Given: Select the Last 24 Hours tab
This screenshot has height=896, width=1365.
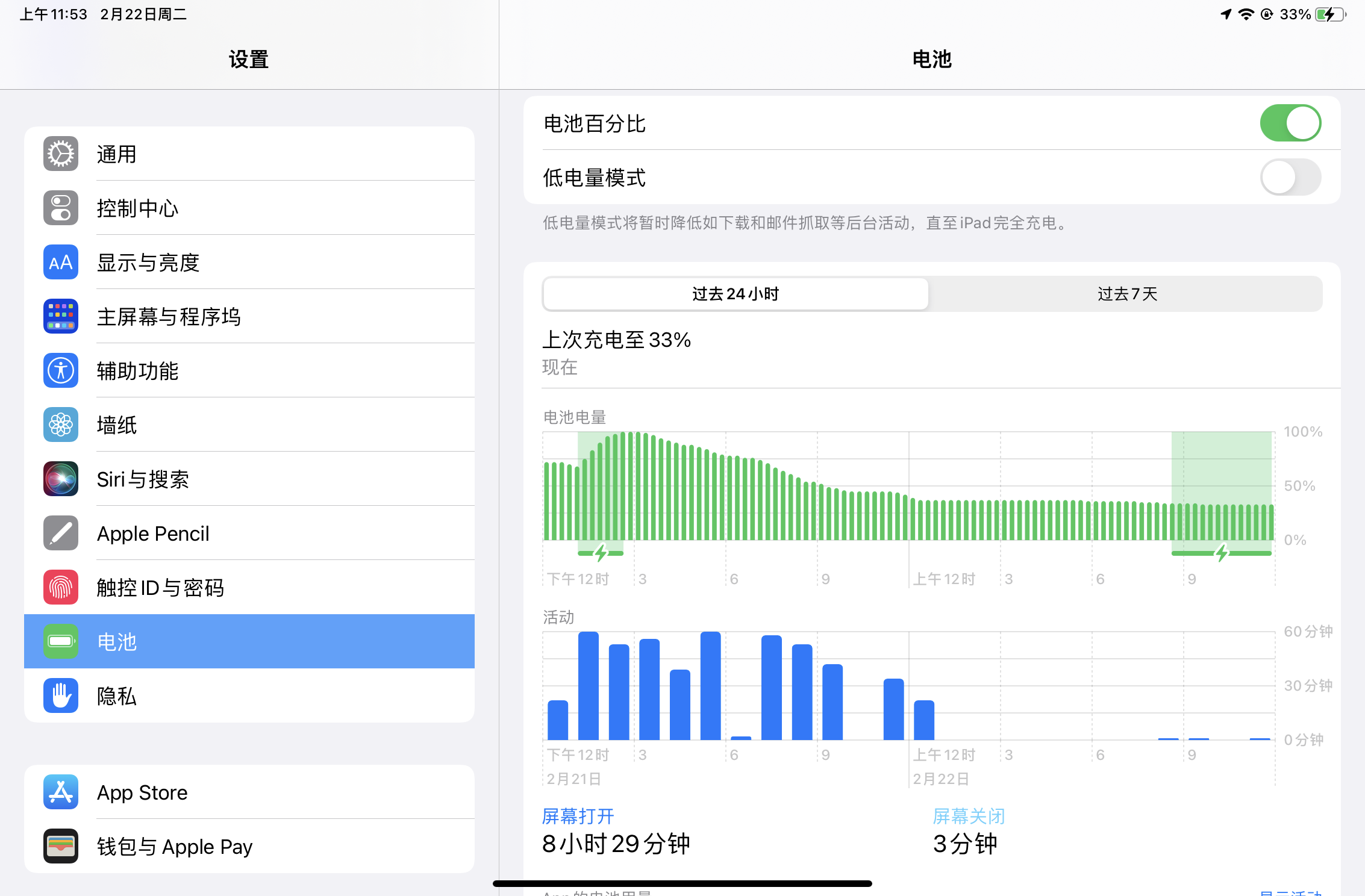Looking at the screenshot, I should (735, 294).
